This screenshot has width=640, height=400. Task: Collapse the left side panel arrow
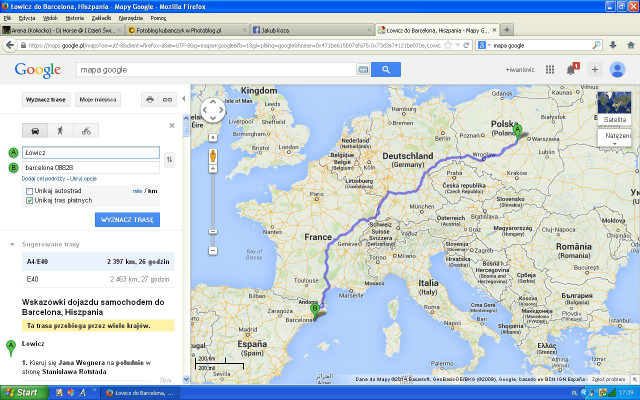[183, 99]
